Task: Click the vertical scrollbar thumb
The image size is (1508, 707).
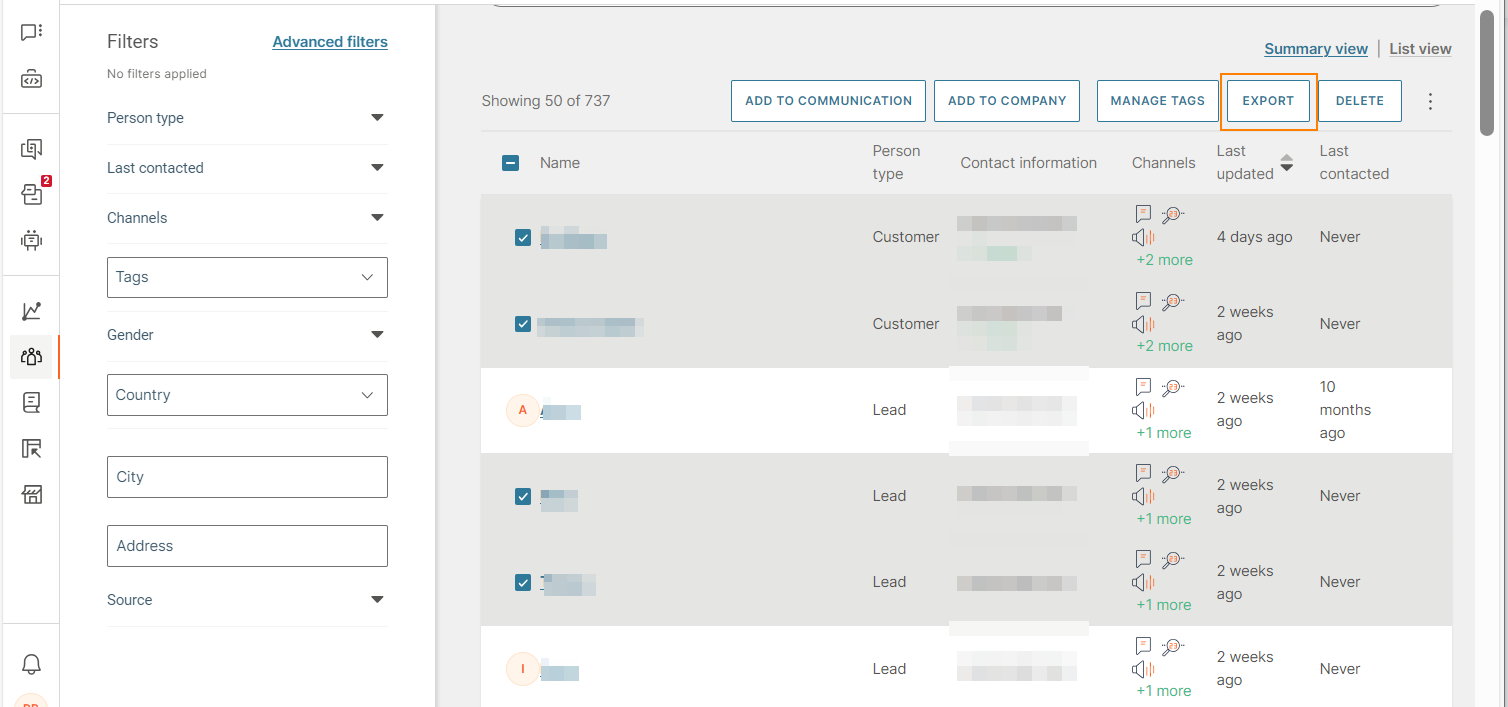Action: [1487, 70]
